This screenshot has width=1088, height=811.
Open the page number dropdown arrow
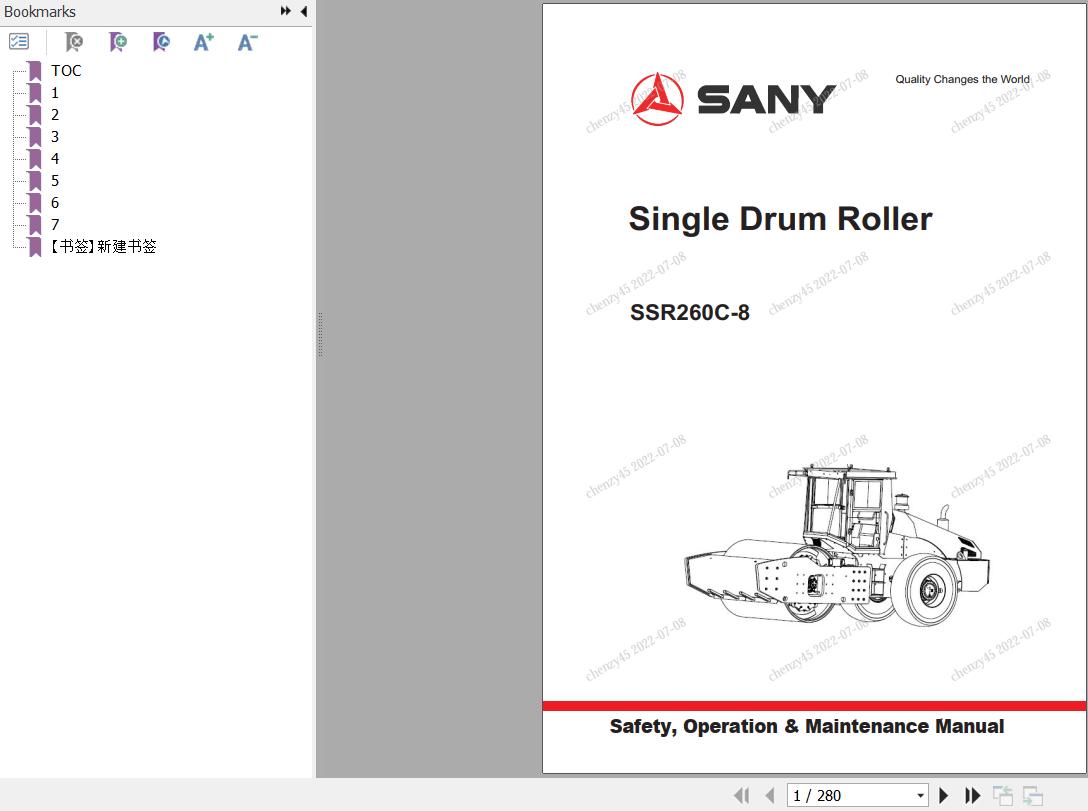pos(921,796)
